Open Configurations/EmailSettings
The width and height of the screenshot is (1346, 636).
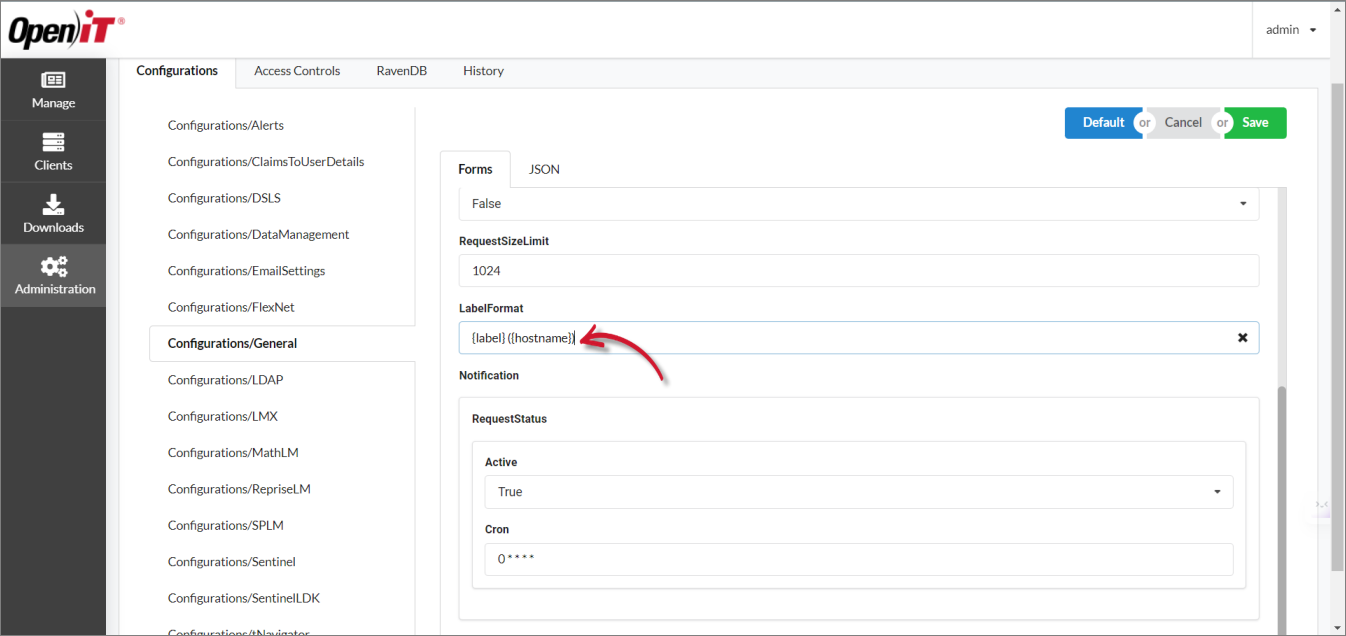246,270
